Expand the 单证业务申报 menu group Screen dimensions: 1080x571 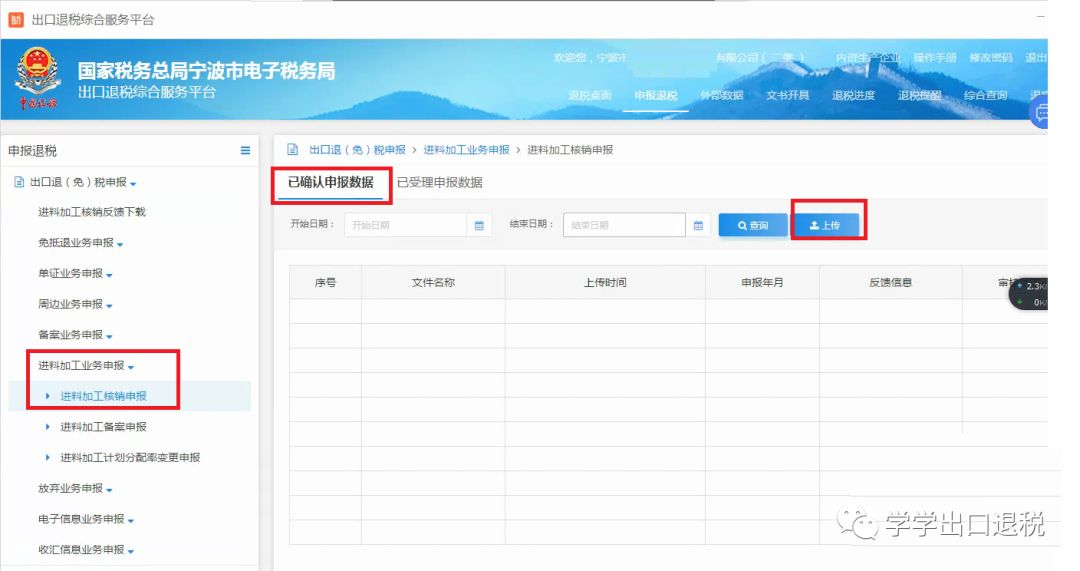[x=110, y=276]
